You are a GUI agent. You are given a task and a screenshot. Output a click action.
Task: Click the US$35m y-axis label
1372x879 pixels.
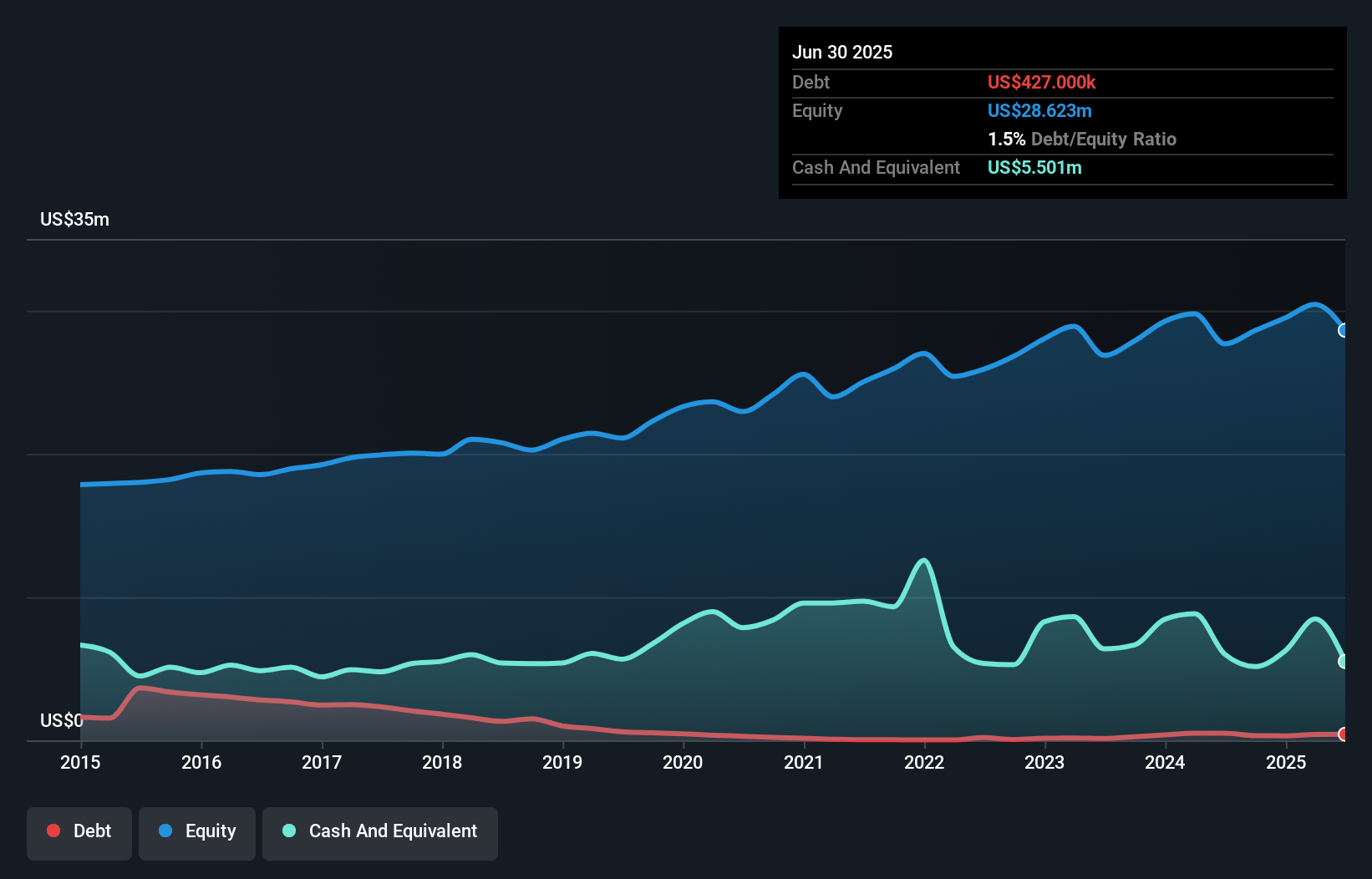[x=74, y=220]
